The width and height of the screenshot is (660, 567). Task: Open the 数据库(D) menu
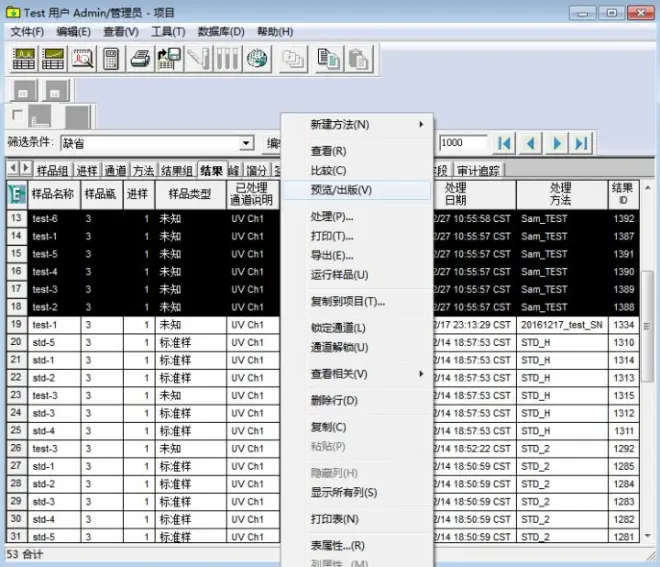221,32
